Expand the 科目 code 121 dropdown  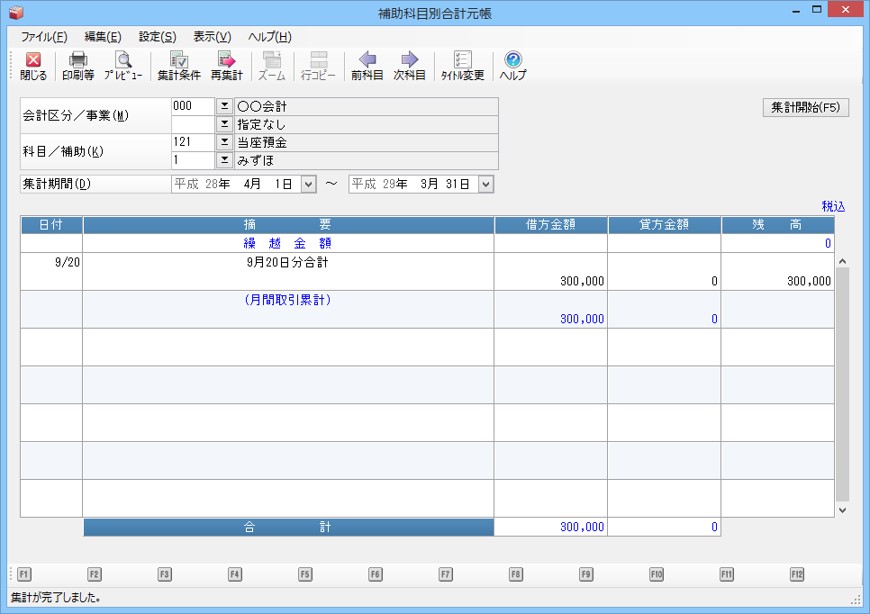[x=224, y=142]
